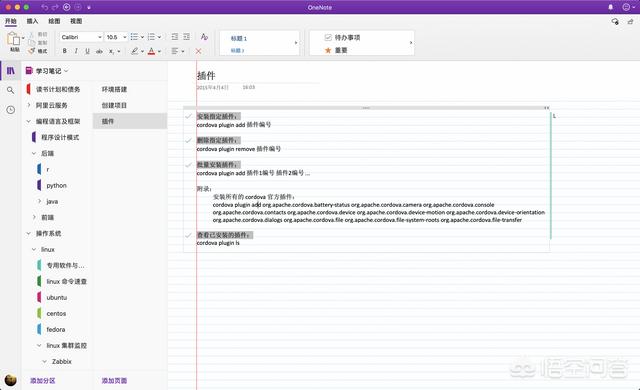Image resolution: width=640 pixels, height=390 pixels.
Task: Open the bullet style dropdown arrow
Action: [142, 37]
